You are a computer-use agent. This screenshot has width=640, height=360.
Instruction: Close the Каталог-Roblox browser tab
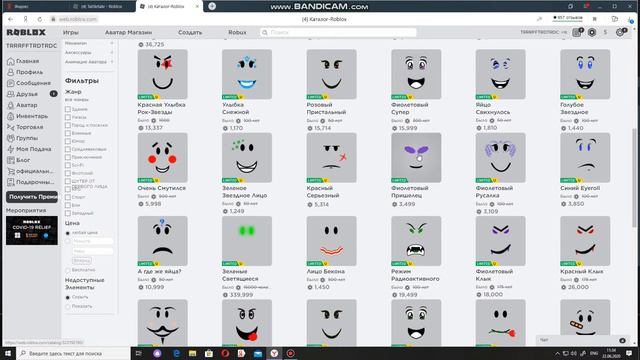click(197, 7)
